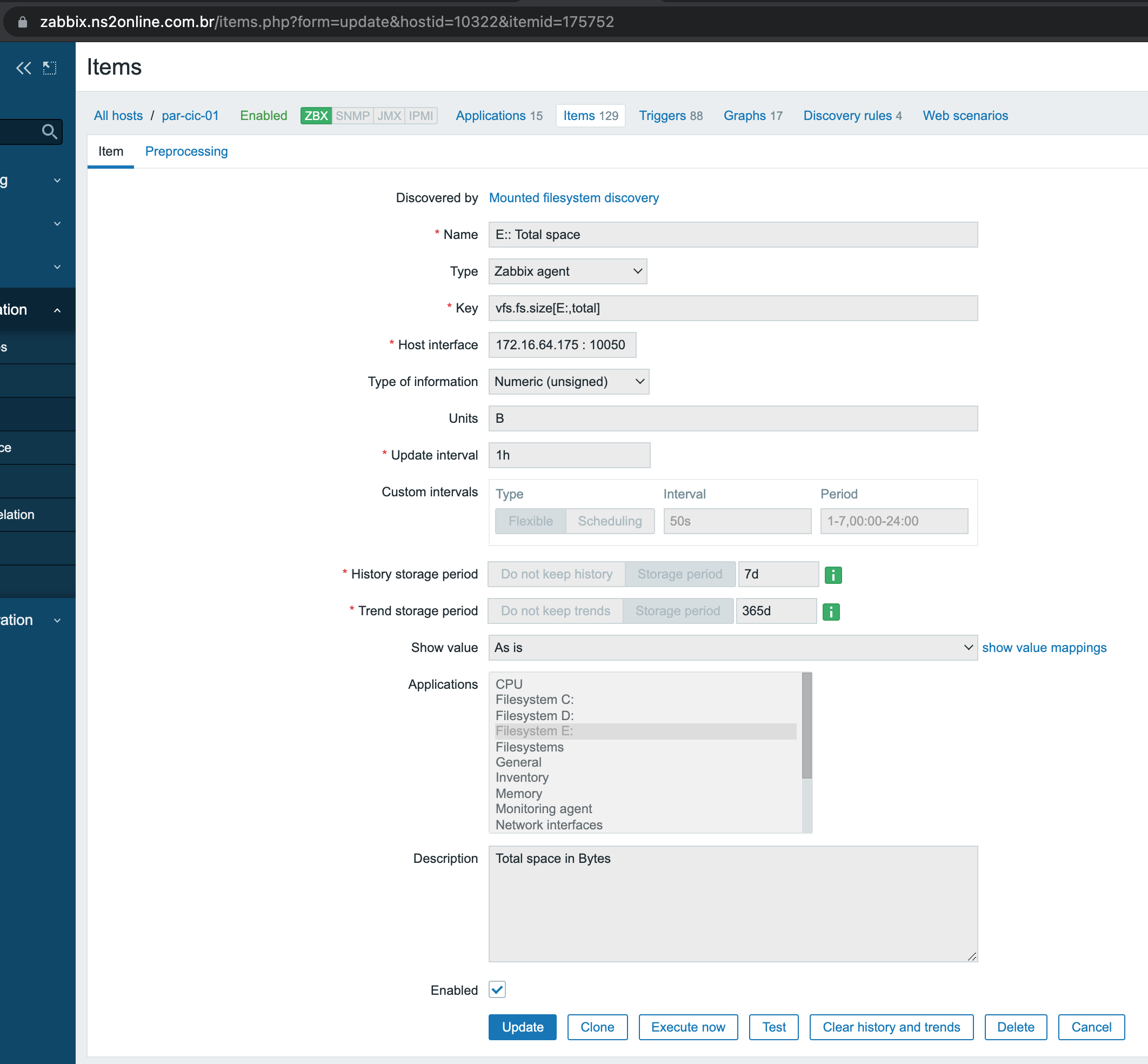This screenshot has width=1148, height=1064.
Task: Click the Enabled host status link
Action: click(x=264, y=116)
